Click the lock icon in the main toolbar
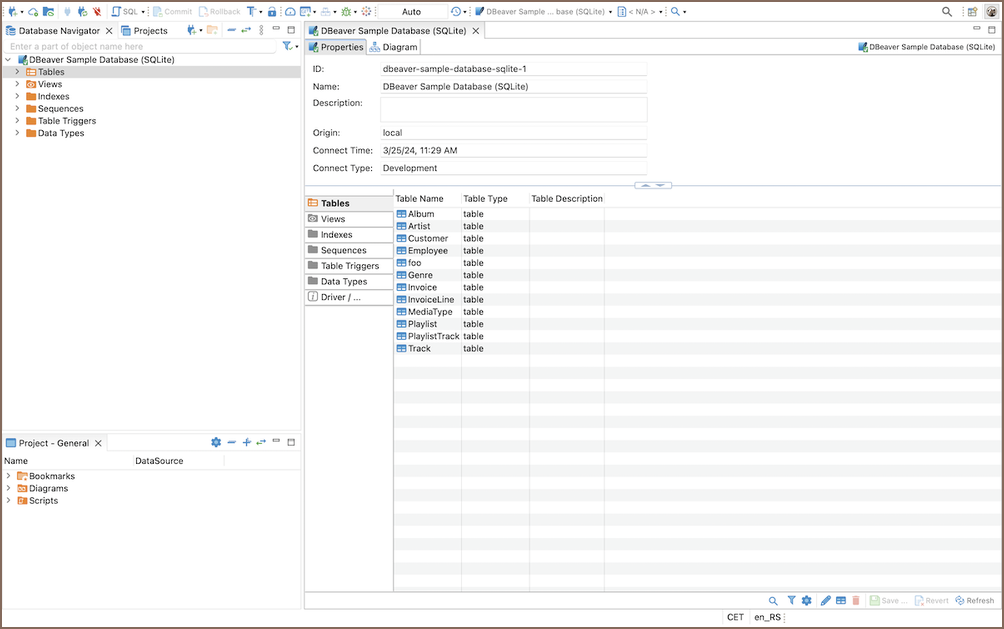This screenshot has width=1004, height=629. tap(272, 12)
